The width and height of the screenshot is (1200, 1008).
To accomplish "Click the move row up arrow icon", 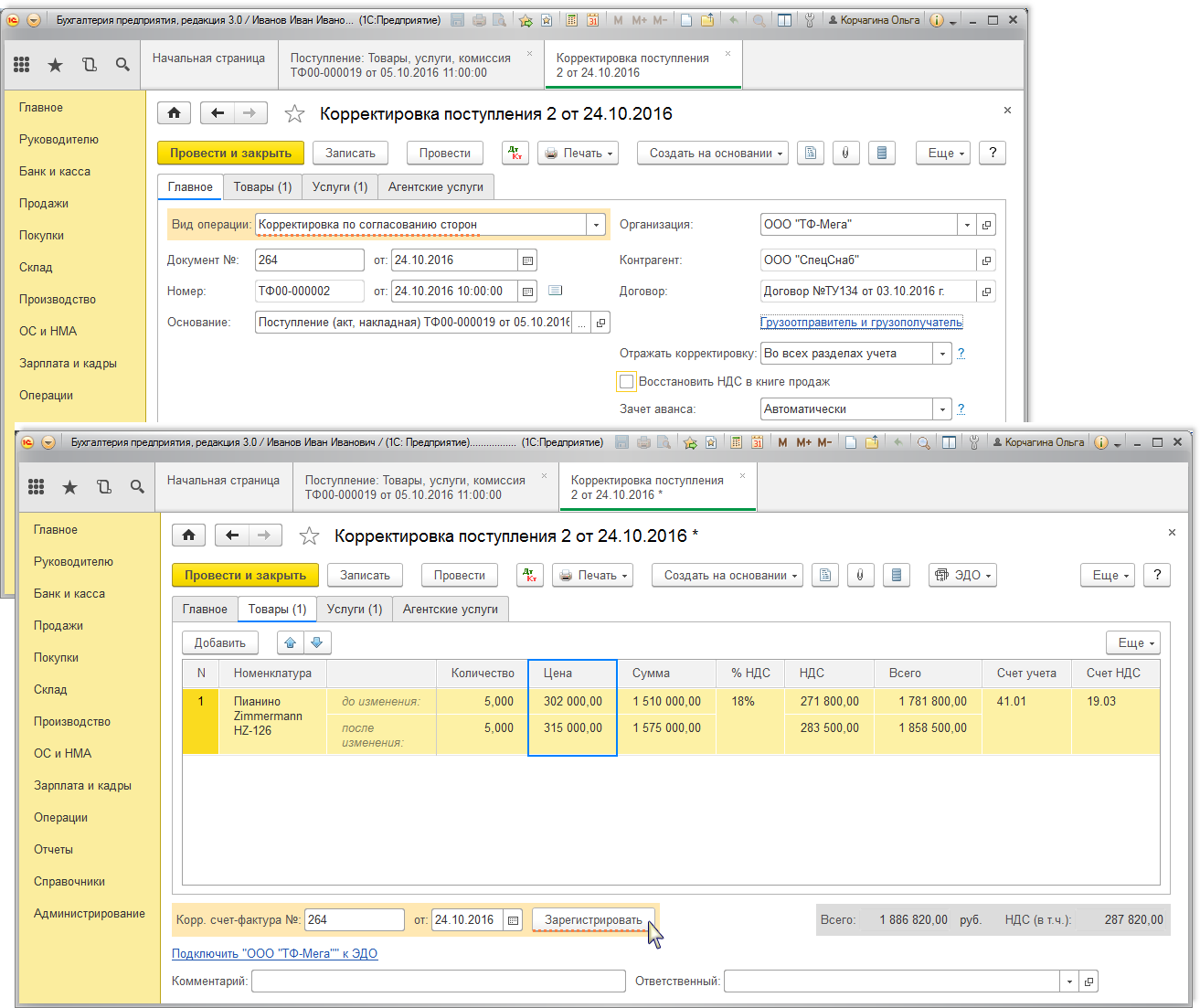I will click(291, 642).
